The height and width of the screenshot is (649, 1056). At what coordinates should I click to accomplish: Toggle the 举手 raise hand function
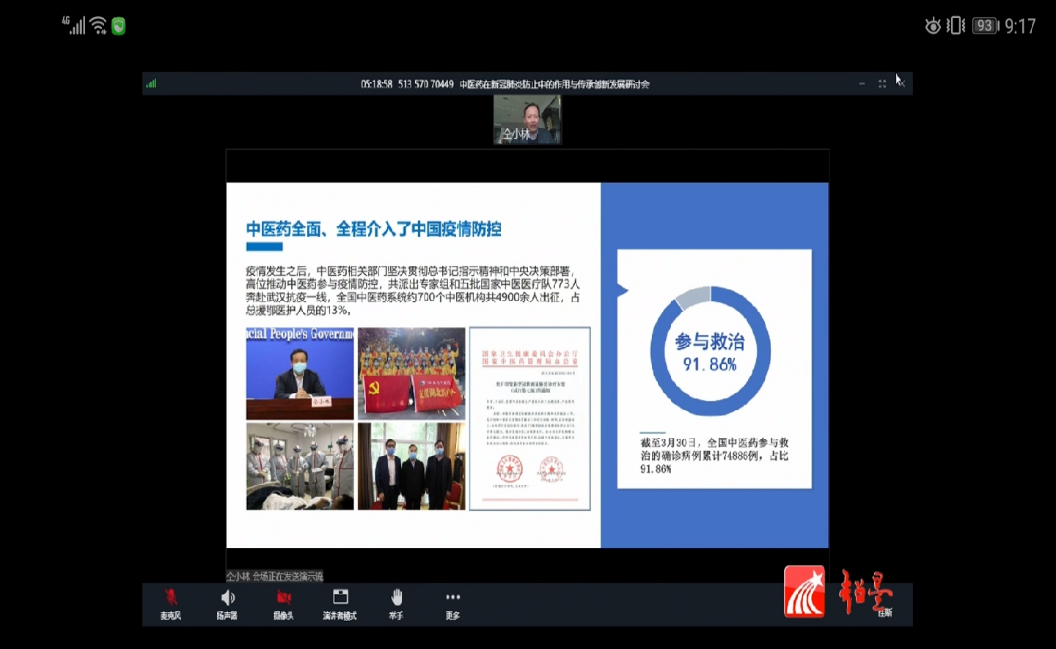pos(396,600)
